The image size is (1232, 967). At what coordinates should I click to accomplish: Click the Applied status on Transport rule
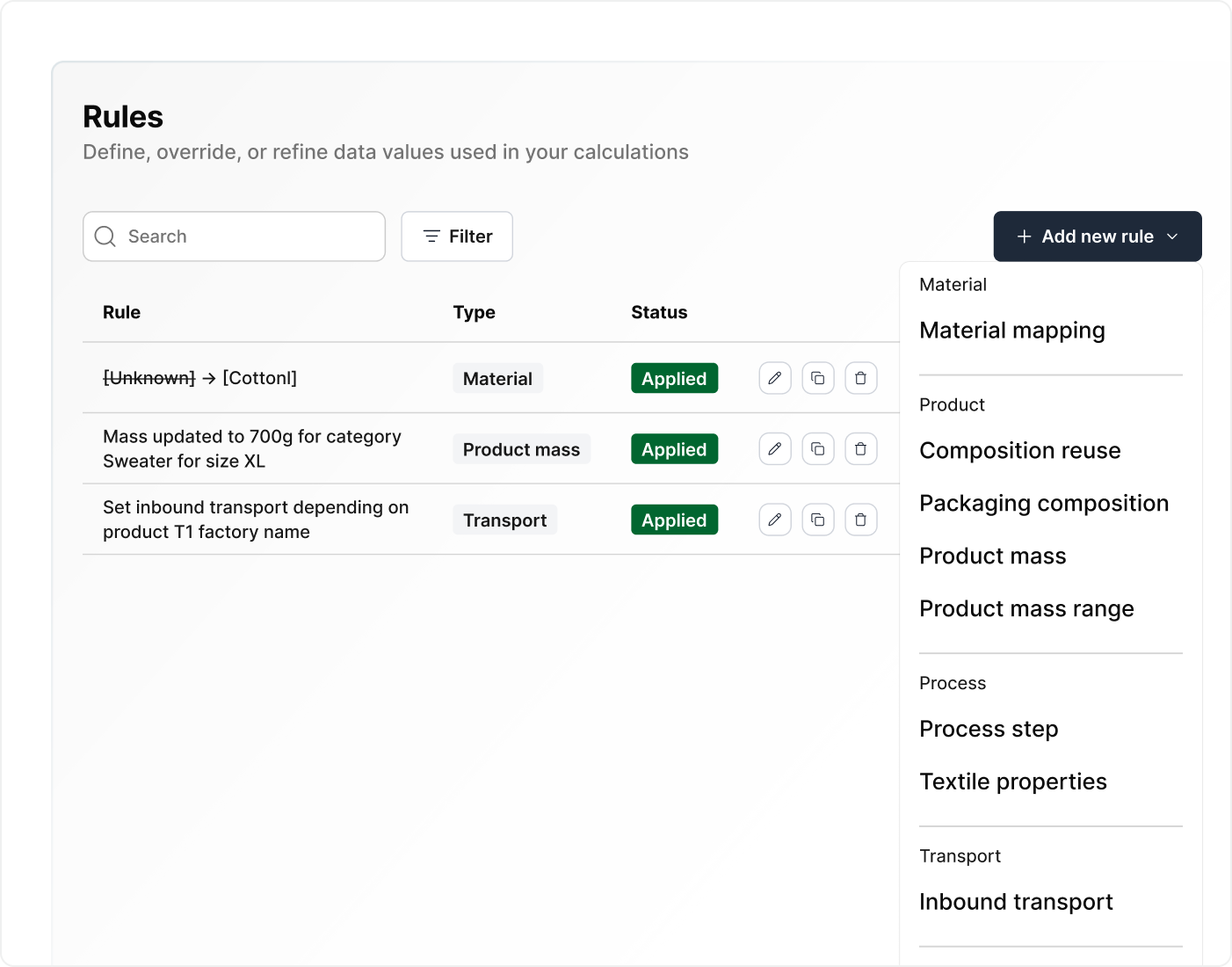pyautogui.click(x=674, y=520)
